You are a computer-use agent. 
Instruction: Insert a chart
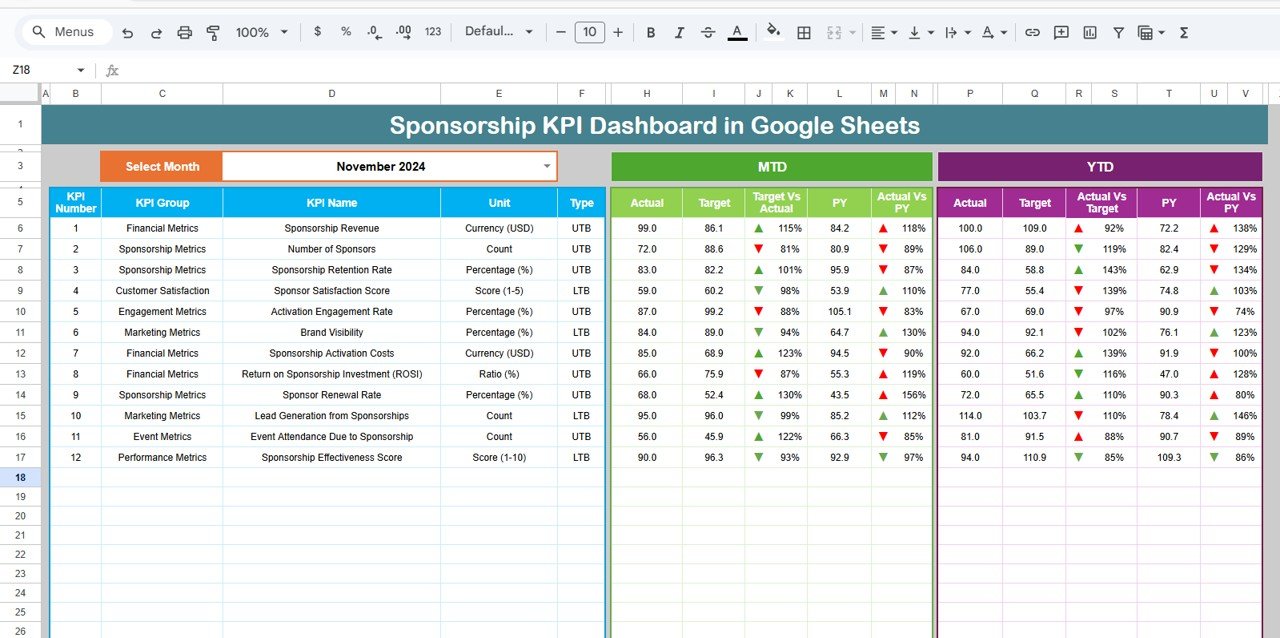1089,32
